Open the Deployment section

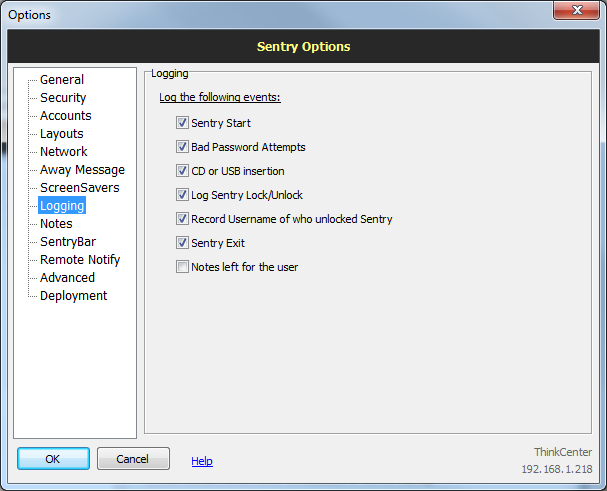[74, 296]
